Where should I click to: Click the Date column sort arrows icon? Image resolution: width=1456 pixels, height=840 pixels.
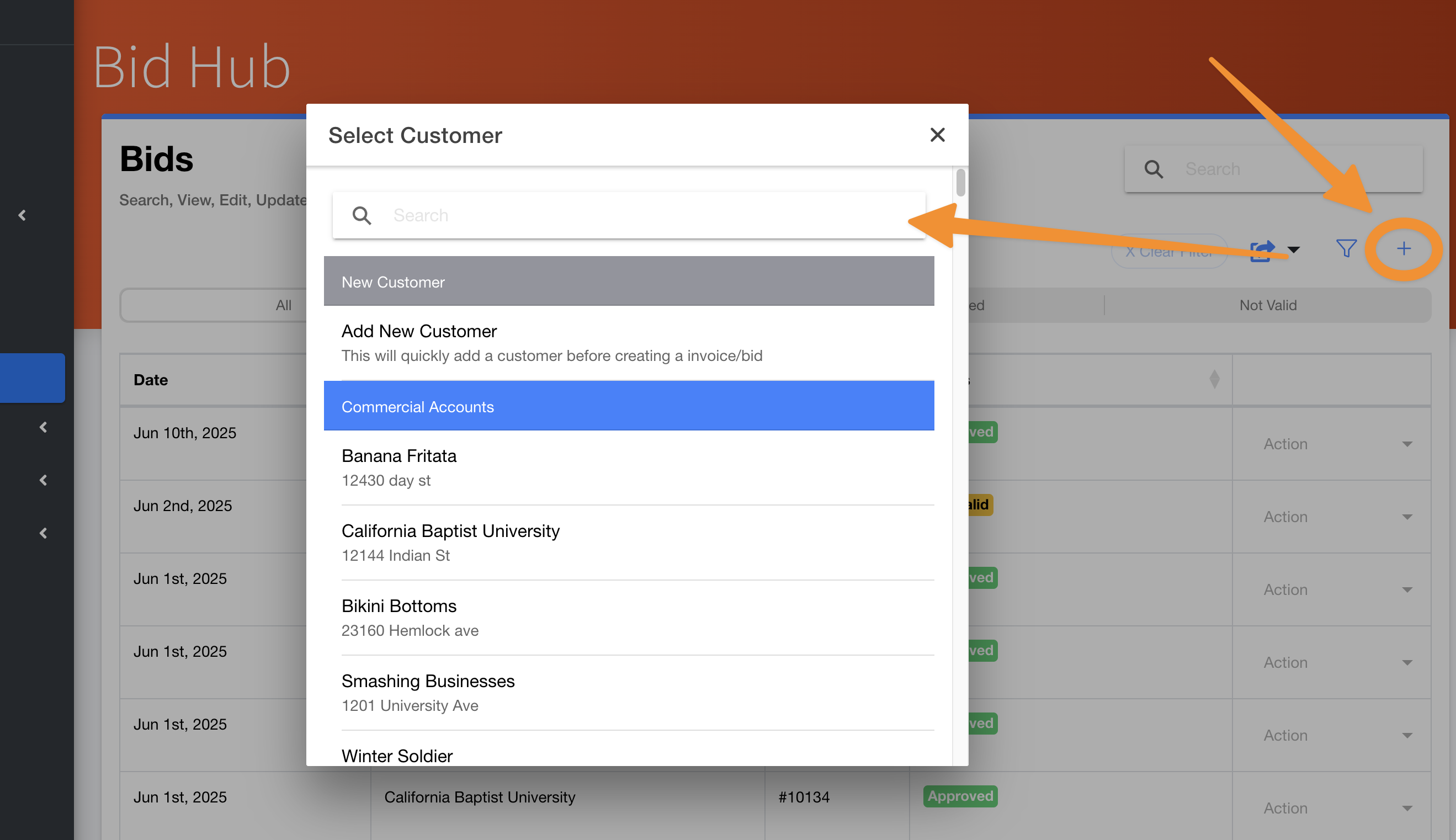[1214, 379]
